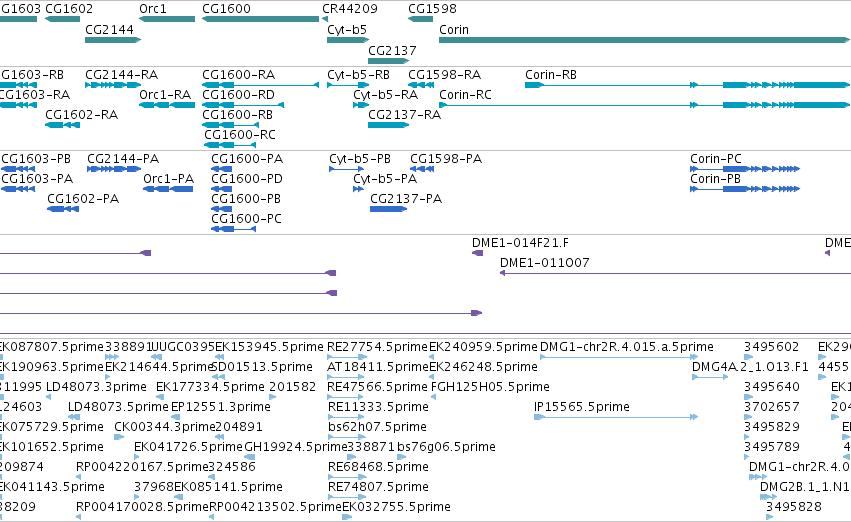
Task: Click the CG2137 gene label
Action: [x=392, y=50]
